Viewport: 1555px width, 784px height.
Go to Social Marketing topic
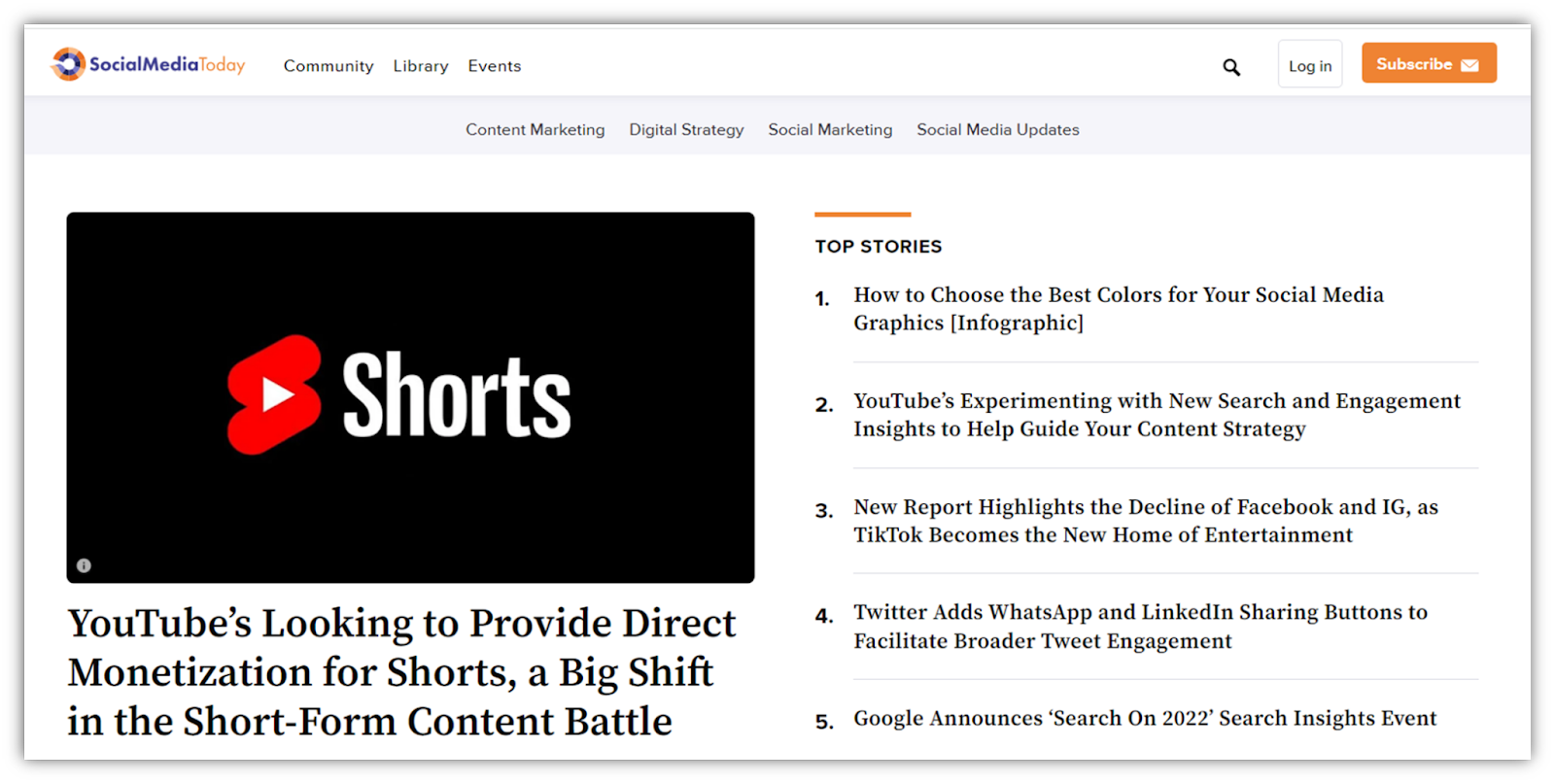coord(830,129)
